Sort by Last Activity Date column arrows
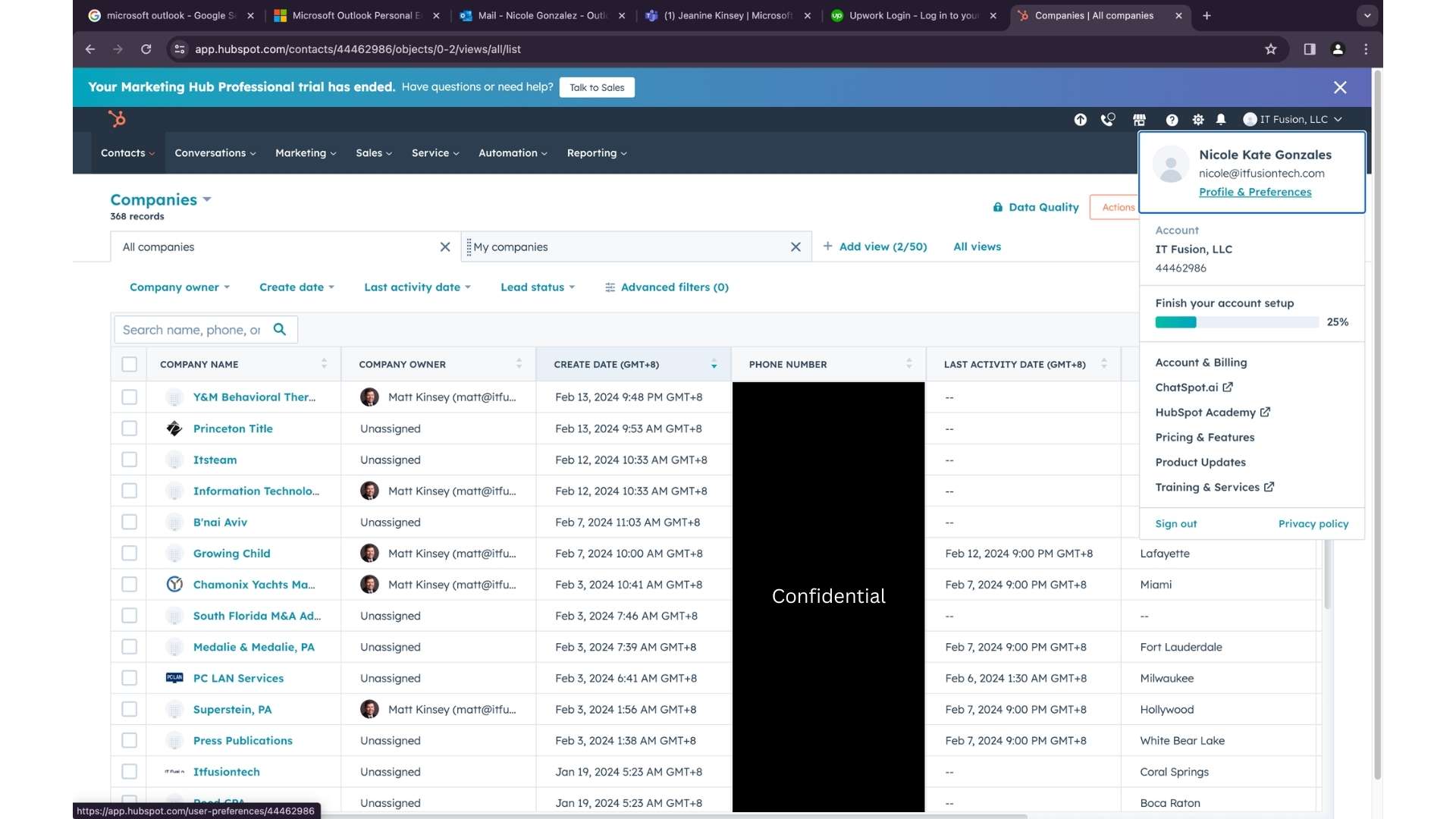The width and height of the screenshot is (1456, 819). [x=1103, y=364]
